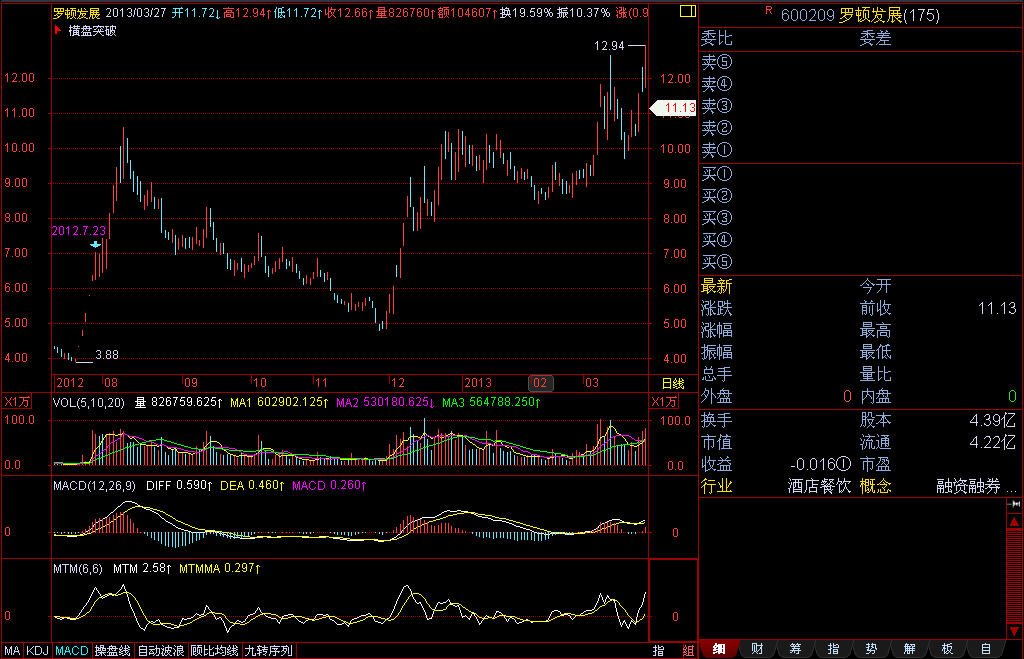Click the red flag icon beside 横盘突破
This screenshot has width=1024, height=659.
(58, 31)
